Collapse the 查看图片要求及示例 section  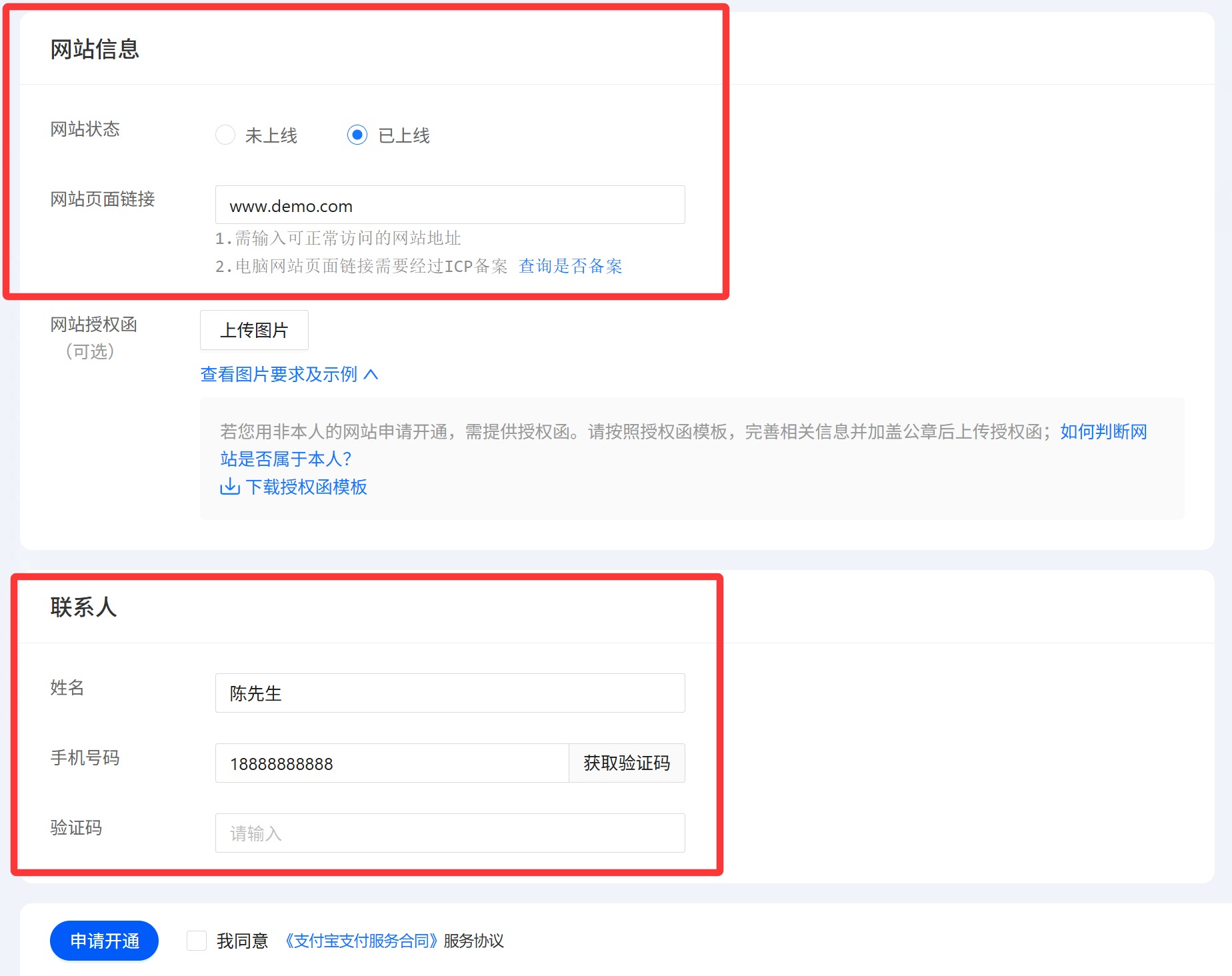279,375
